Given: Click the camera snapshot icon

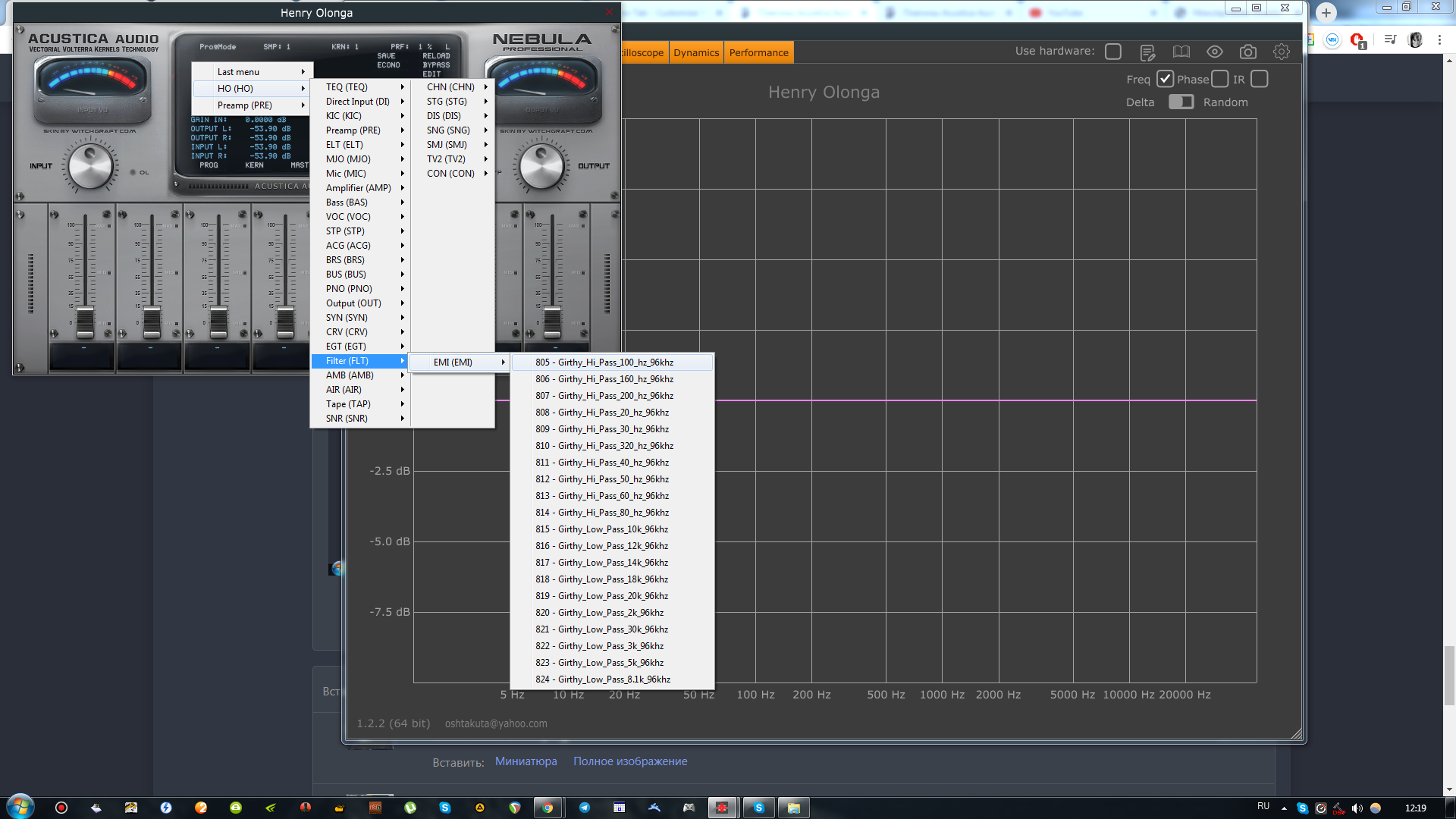Looking at the screenshot, I should point(1247,52).
